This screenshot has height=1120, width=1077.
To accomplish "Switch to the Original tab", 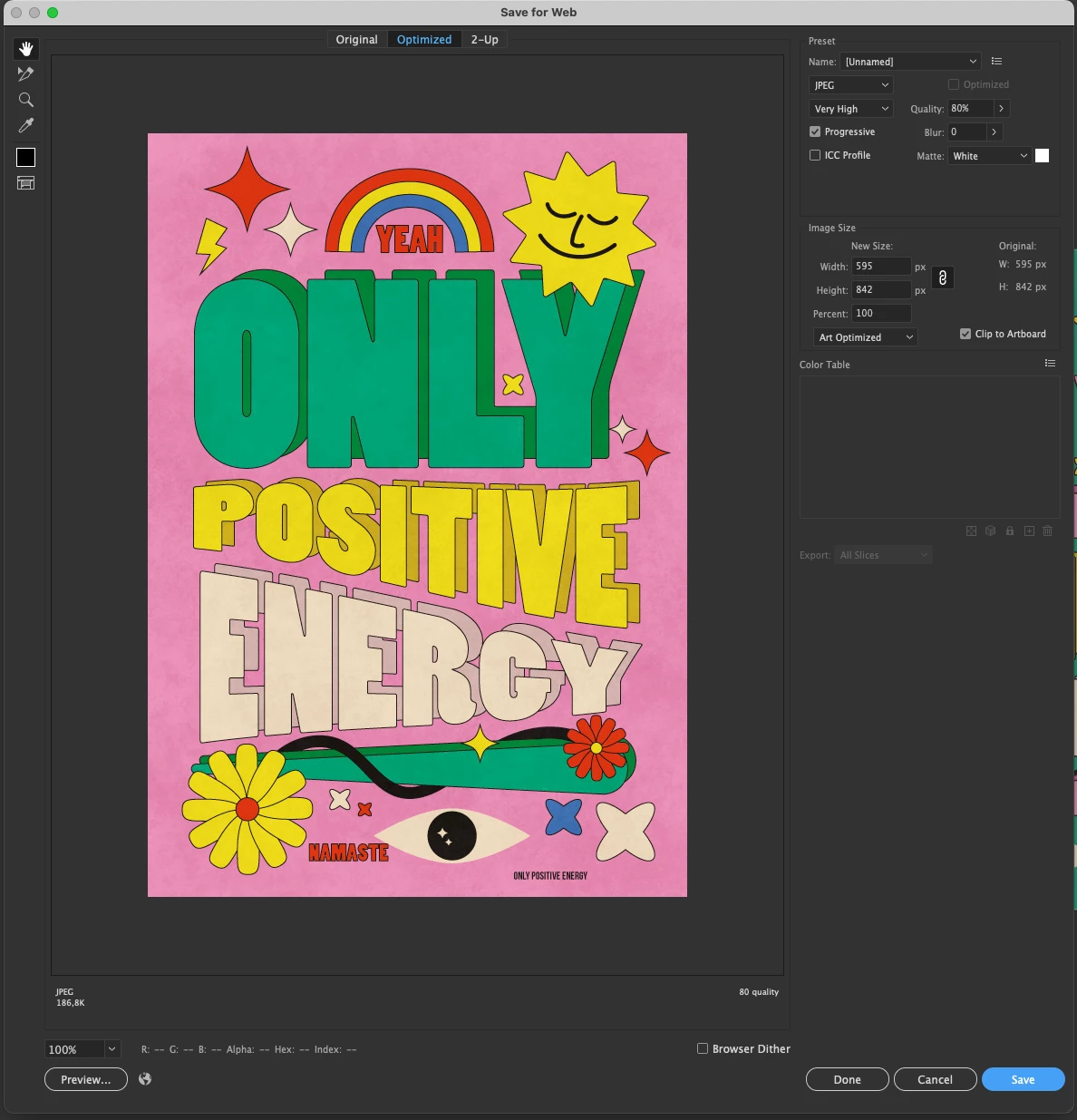I will (356, 40).
